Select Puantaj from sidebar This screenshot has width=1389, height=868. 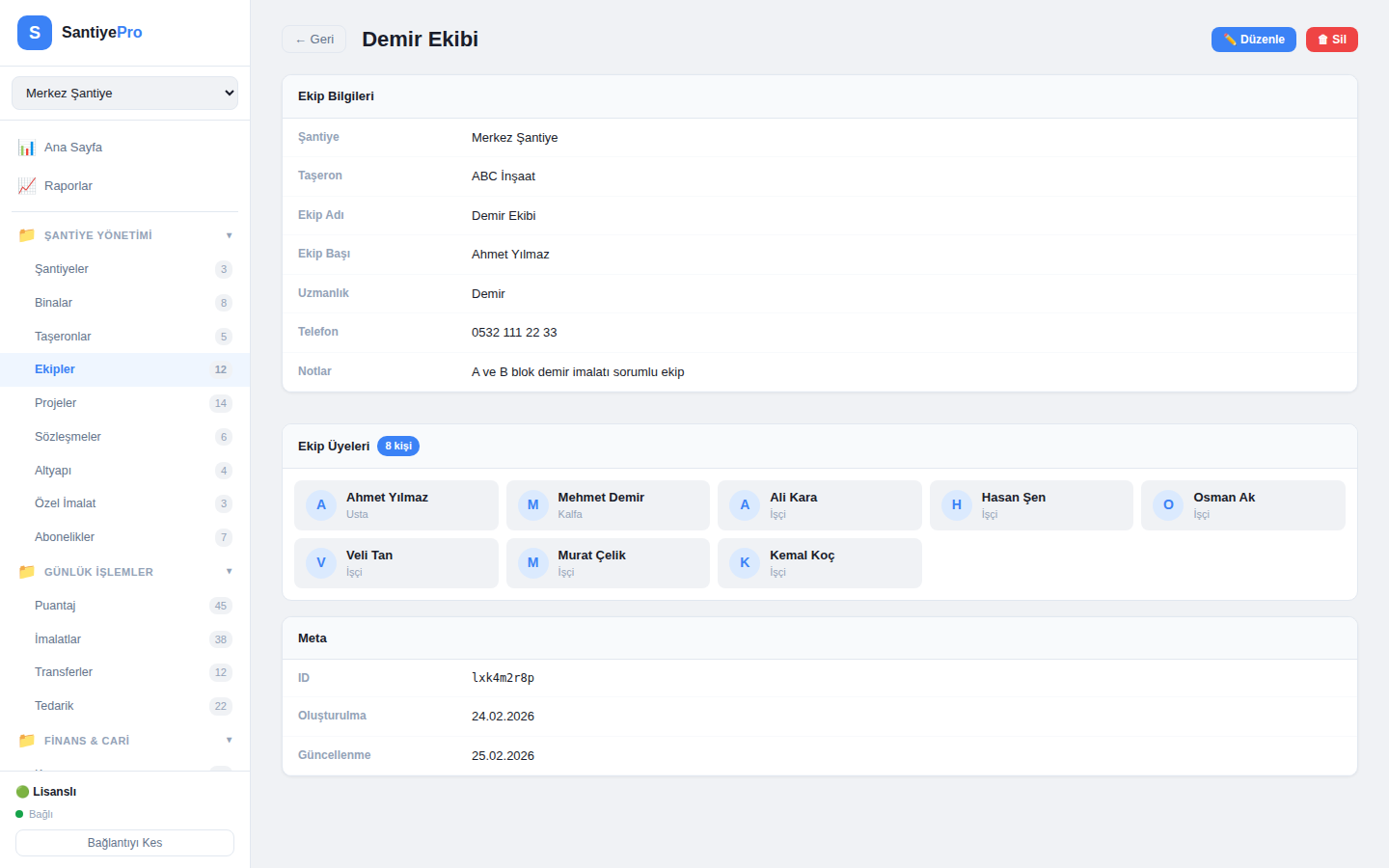(55, 606)
